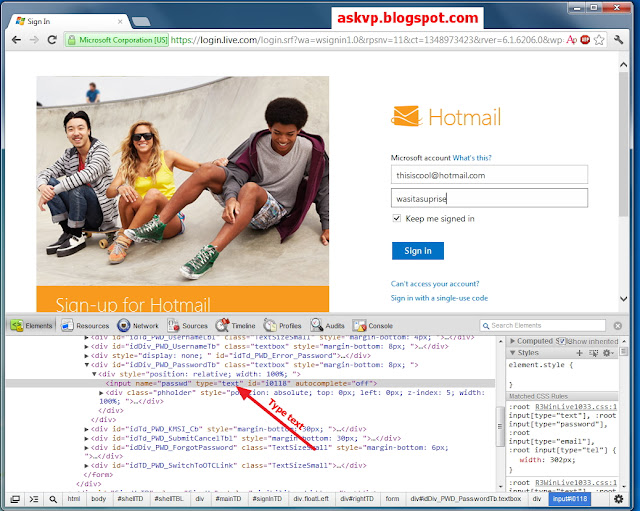Click the blue Sign in button
This screenshot has height=511, width=640.
tap(418, 251)
